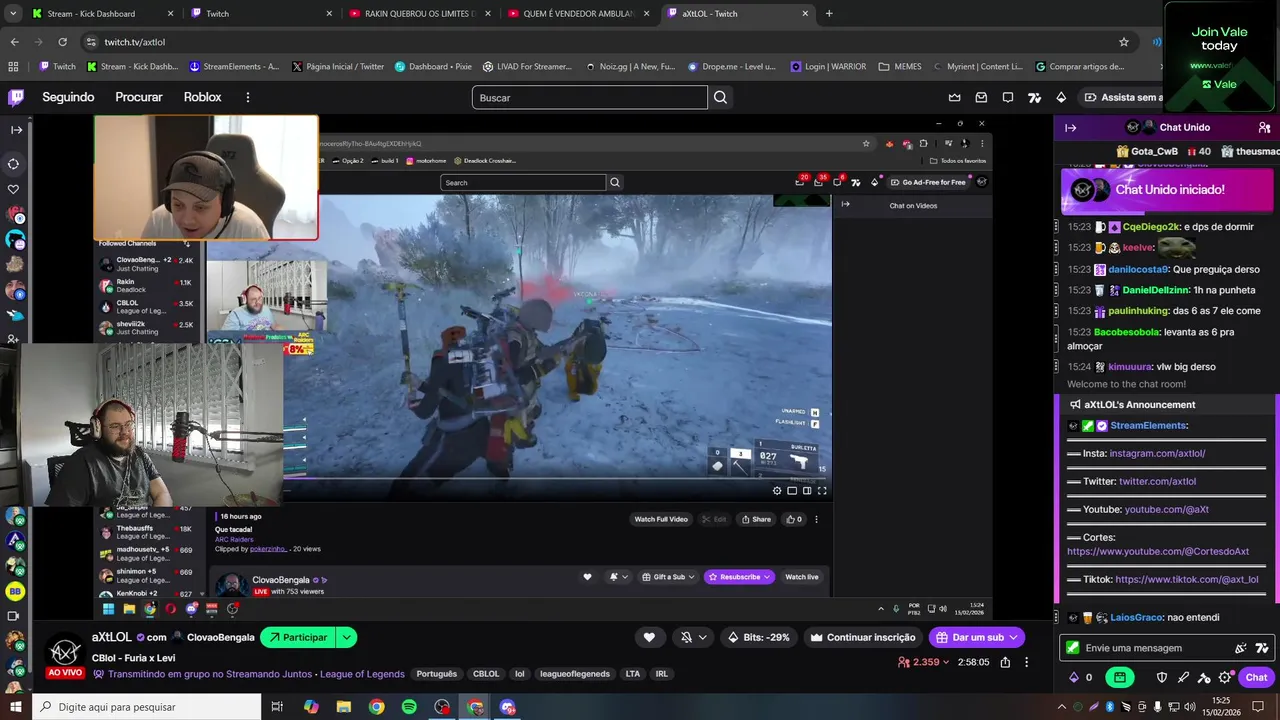The height and width of the screenshot is (720, 1280).
Task: Click the browser address bar URL
Action: [135, 42]
